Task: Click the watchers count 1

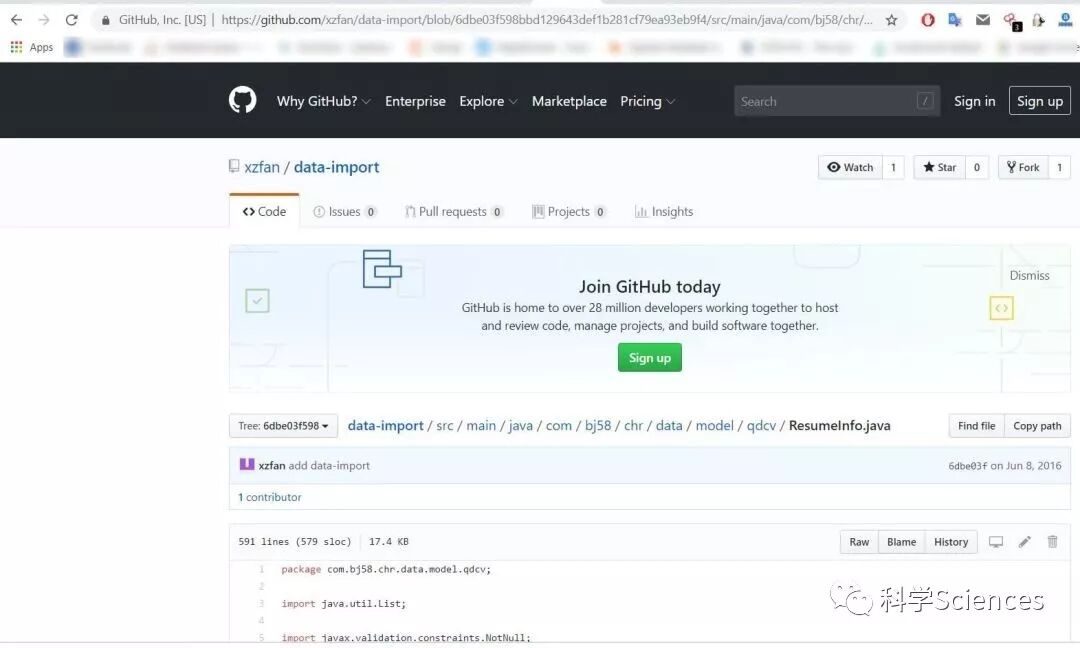Action: coord(893,167)
